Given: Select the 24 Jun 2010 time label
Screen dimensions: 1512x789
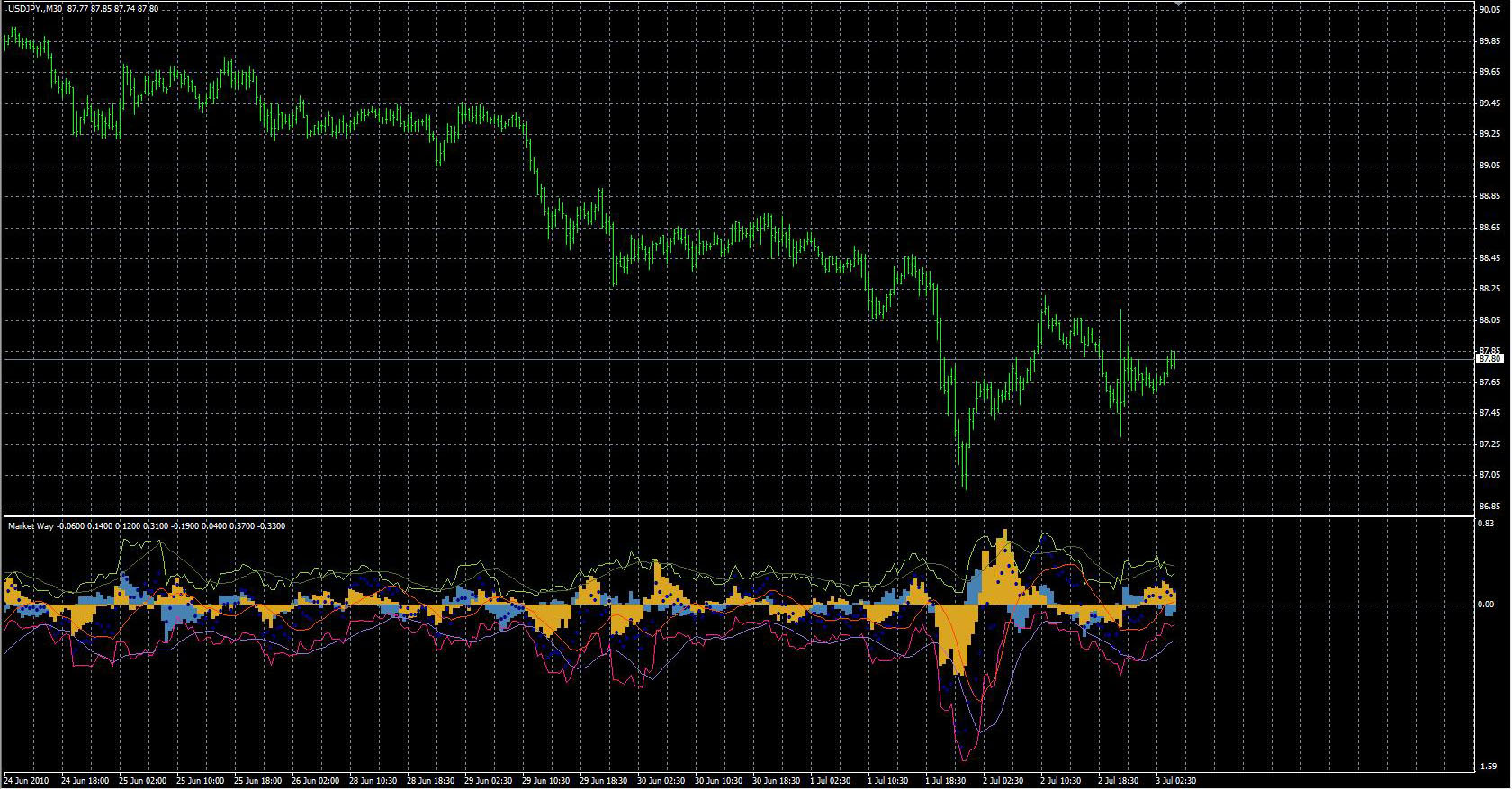Looking at the screenshot, I should 27,781.
